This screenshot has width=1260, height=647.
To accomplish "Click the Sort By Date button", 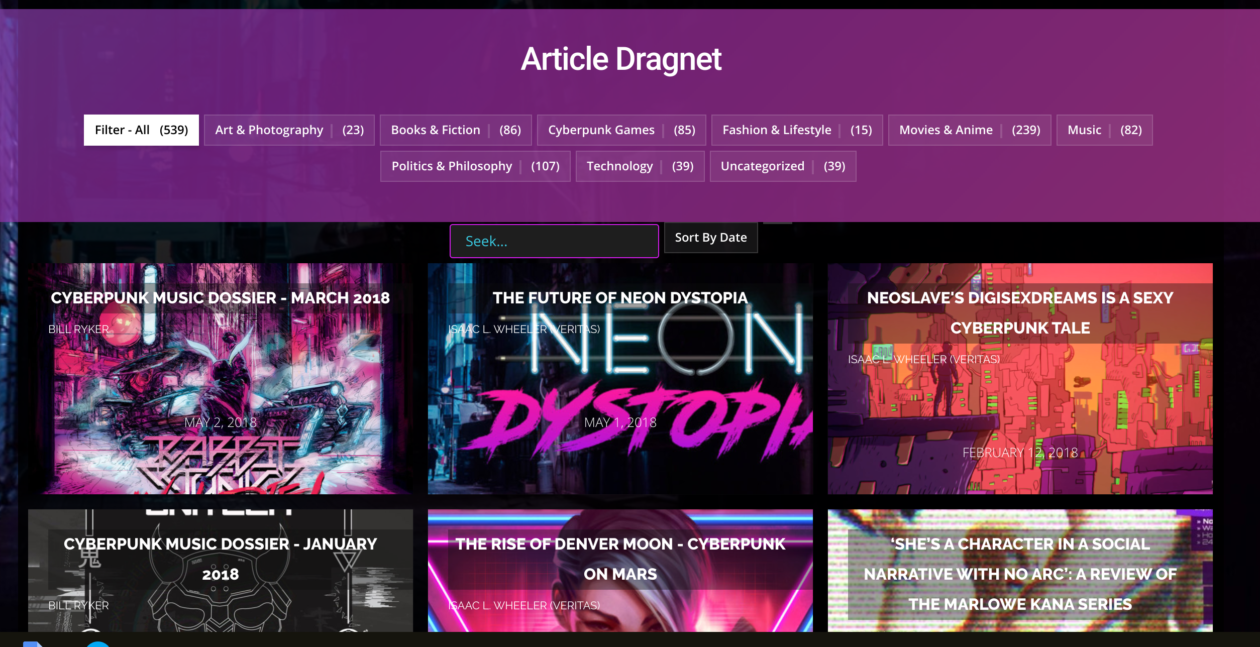I will tap(711, 238).
